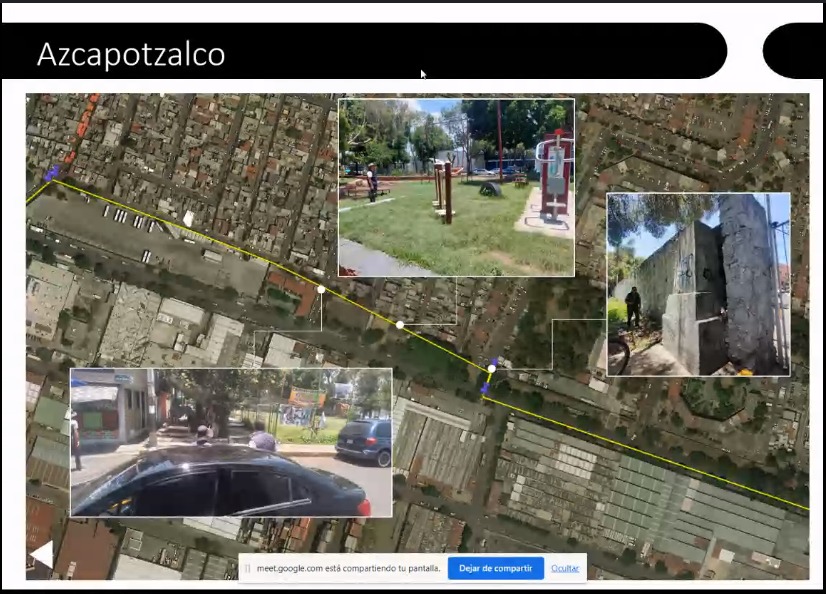Click the "Ocultar" link
Viewport: 826px width, 594px height.
point(565,568)
